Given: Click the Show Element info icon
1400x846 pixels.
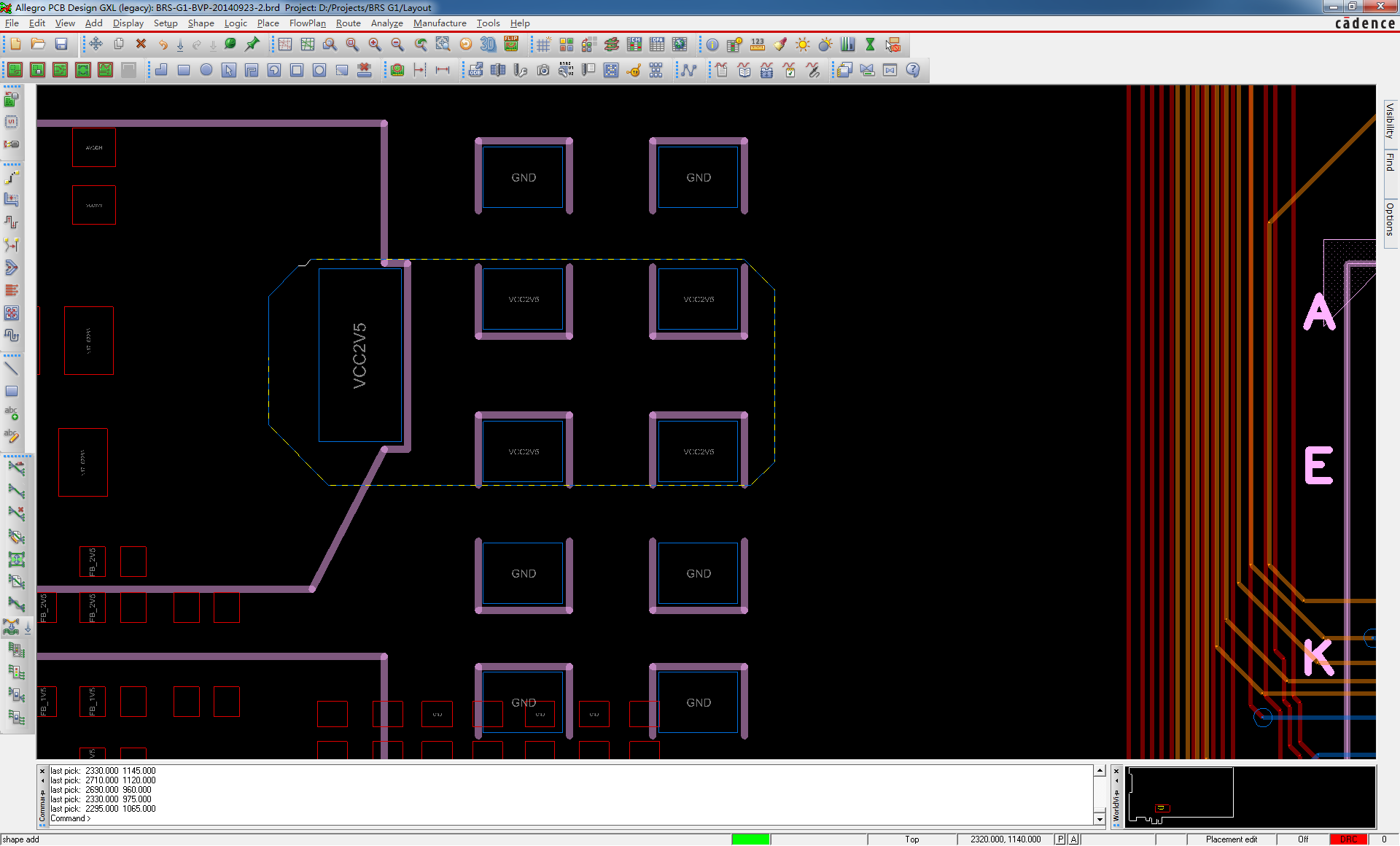Looking at the screenshot, I should 712,44.
